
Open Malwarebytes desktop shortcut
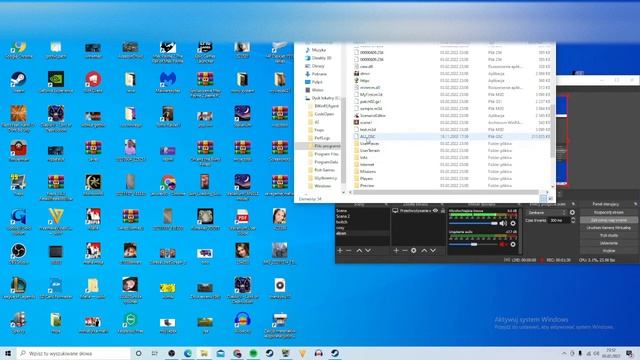tap(168, 82)
